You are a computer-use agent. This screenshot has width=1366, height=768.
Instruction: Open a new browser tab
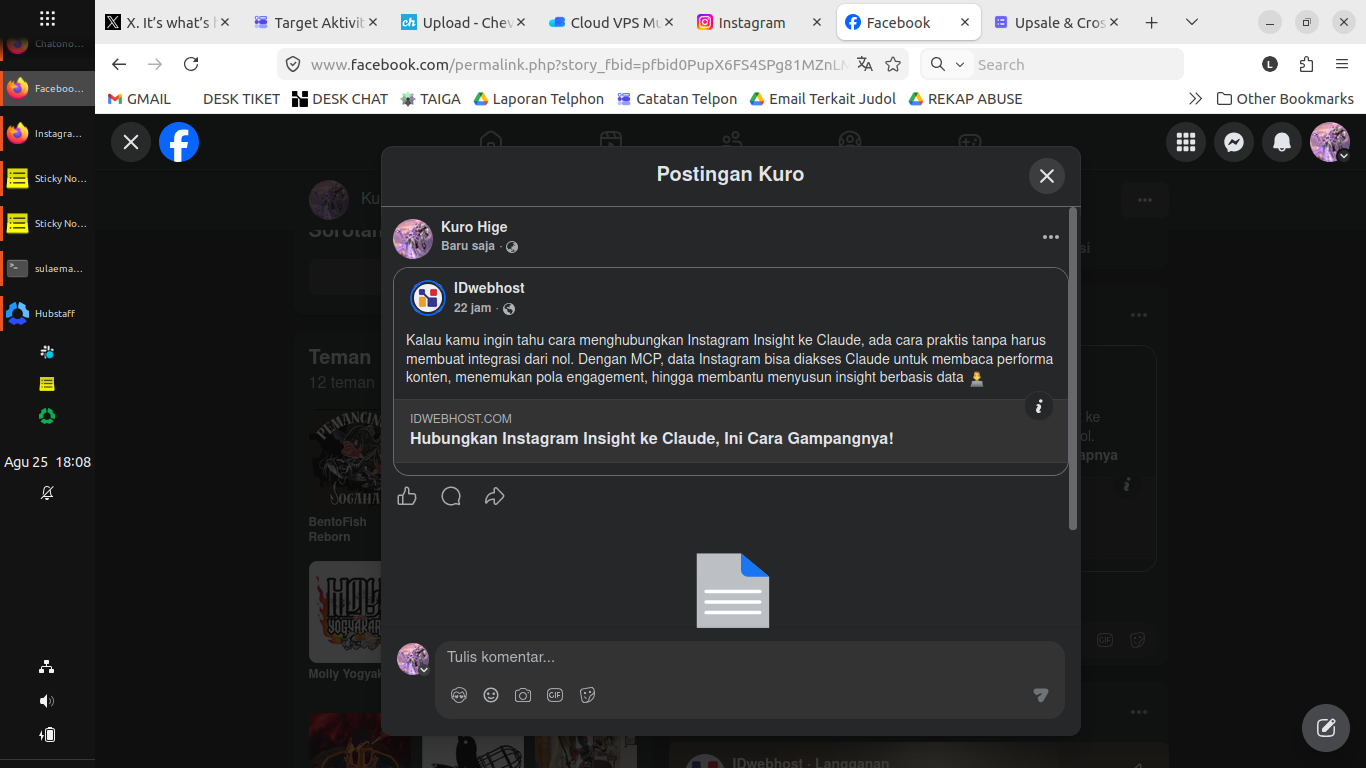pos(1152,22)
